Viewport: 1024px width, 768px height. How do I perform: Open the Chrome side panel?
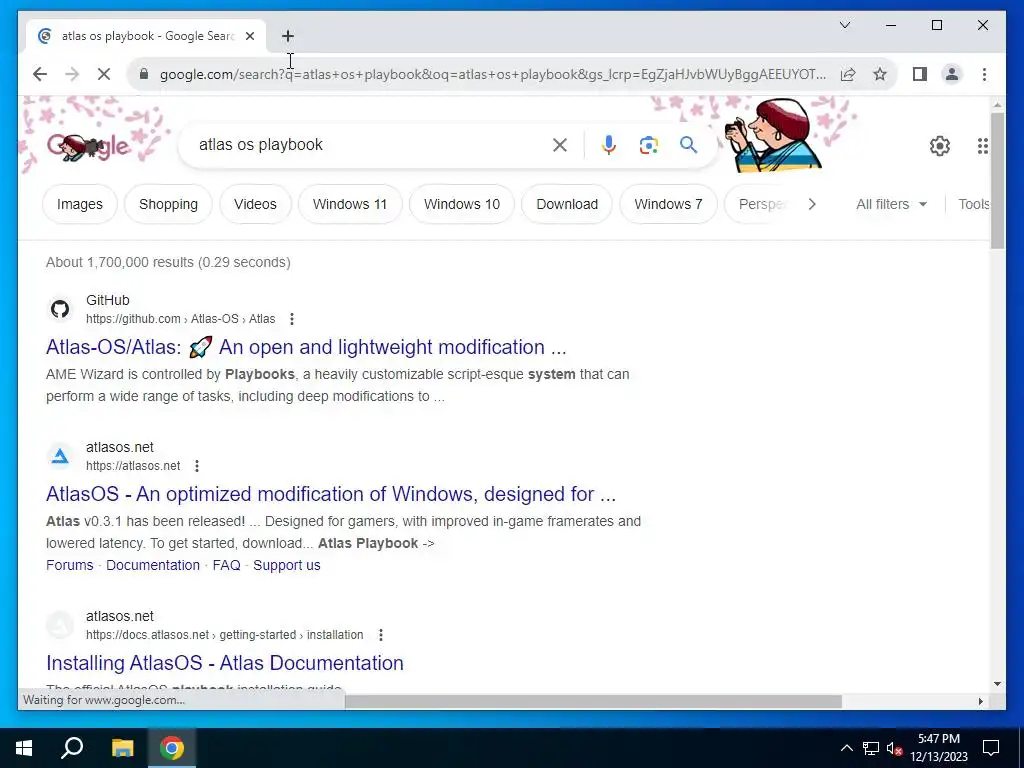tap(920, 74)
